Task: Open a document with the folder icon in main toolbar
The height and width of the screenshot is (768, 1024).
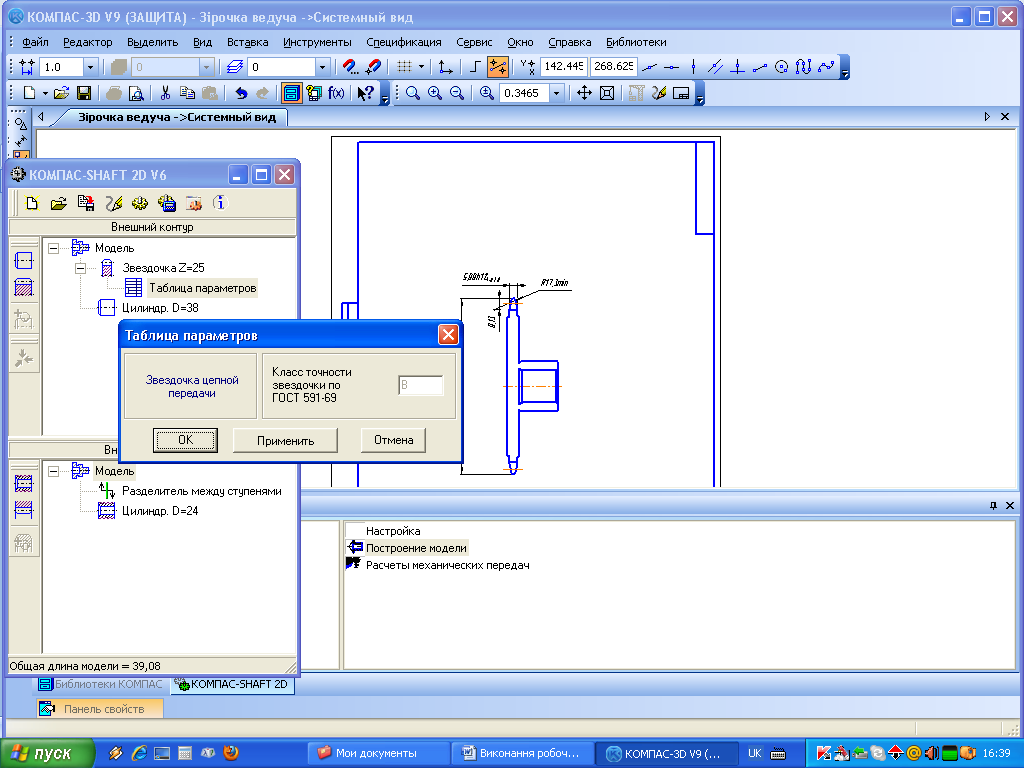Action: click(61, 93)
